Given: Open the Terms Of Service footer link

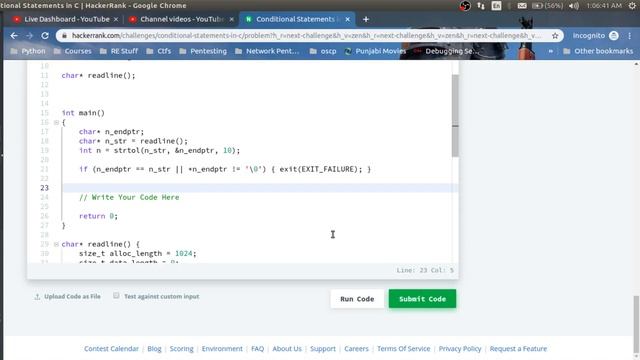Looking at the screenshot, I should 404,349.
